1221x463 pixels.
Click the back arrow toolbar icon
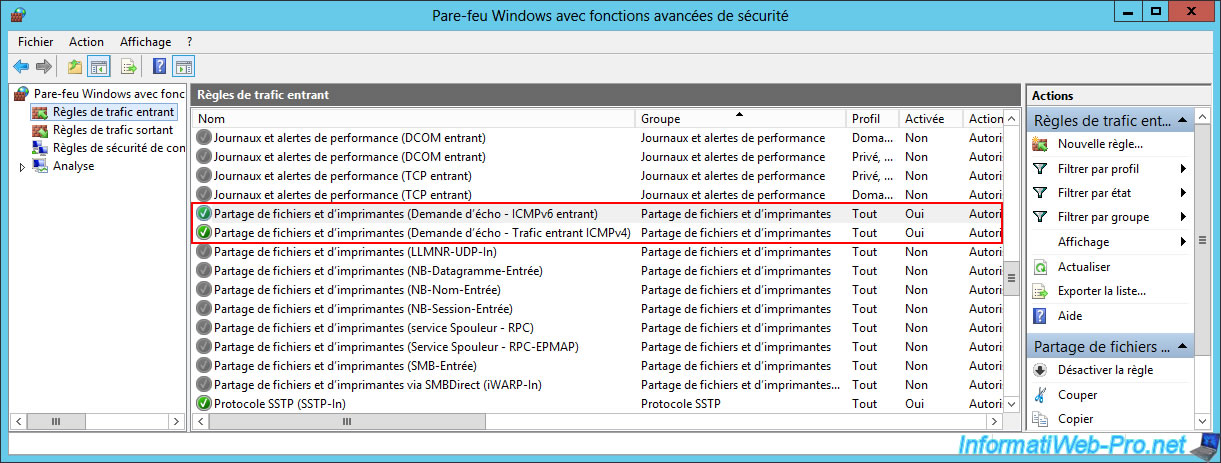pyautogui.click(x=21, y=67)
